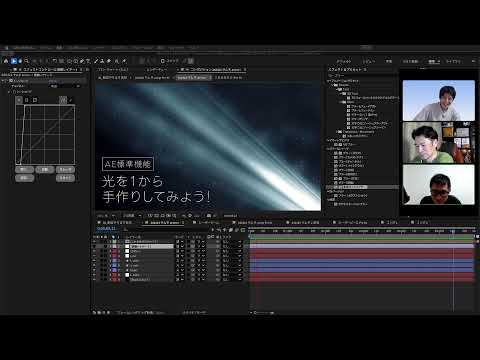Go to Home screen via house icon
This screenshot has height=360, width=480.
click(x=6, y=61)
